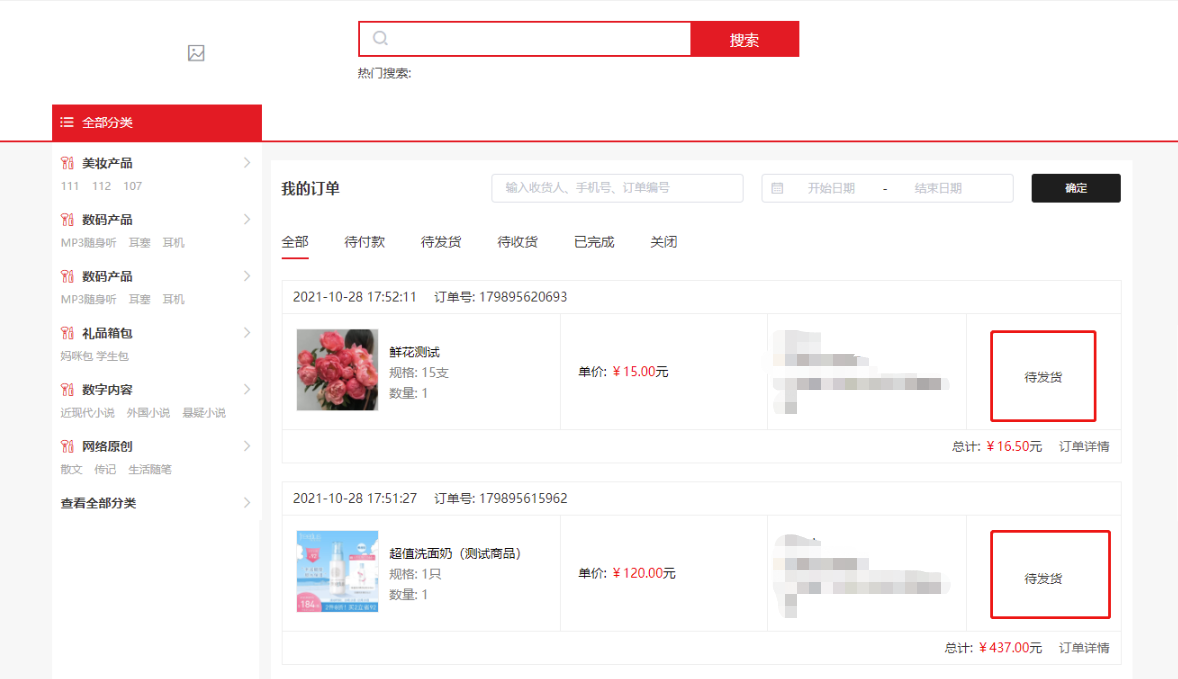This screenshot has width=1178, height=679.
Task: Select the 待收货 tab
Action: [x=517, y=242]
